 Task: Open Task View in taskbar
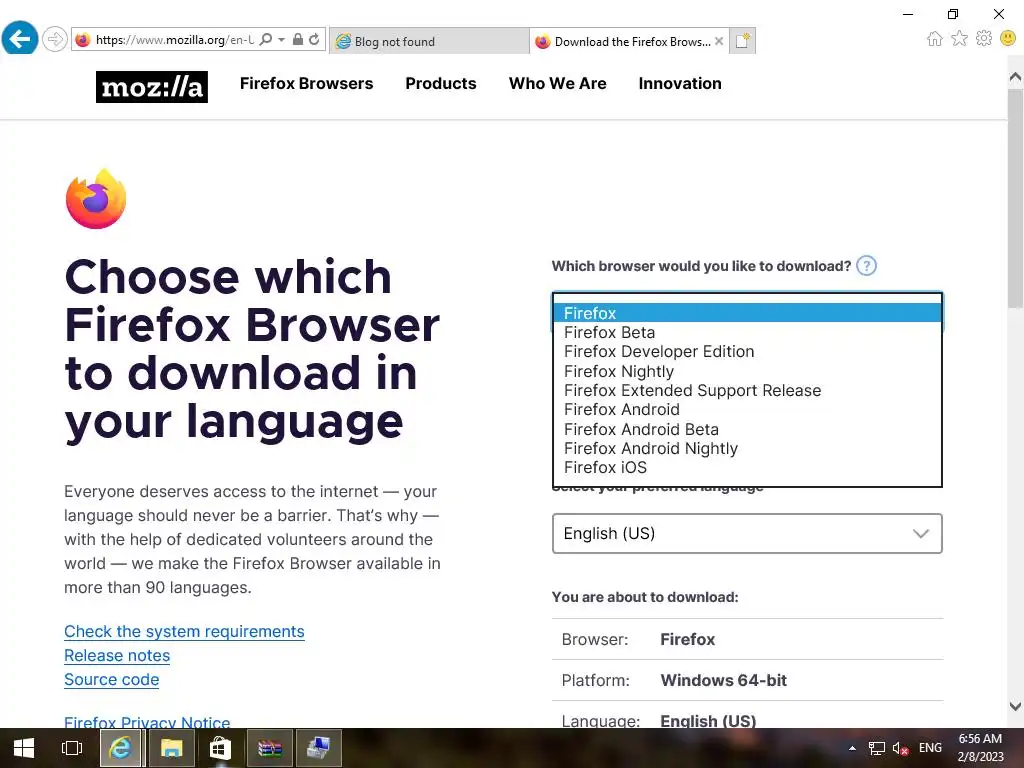coord(72,748)
